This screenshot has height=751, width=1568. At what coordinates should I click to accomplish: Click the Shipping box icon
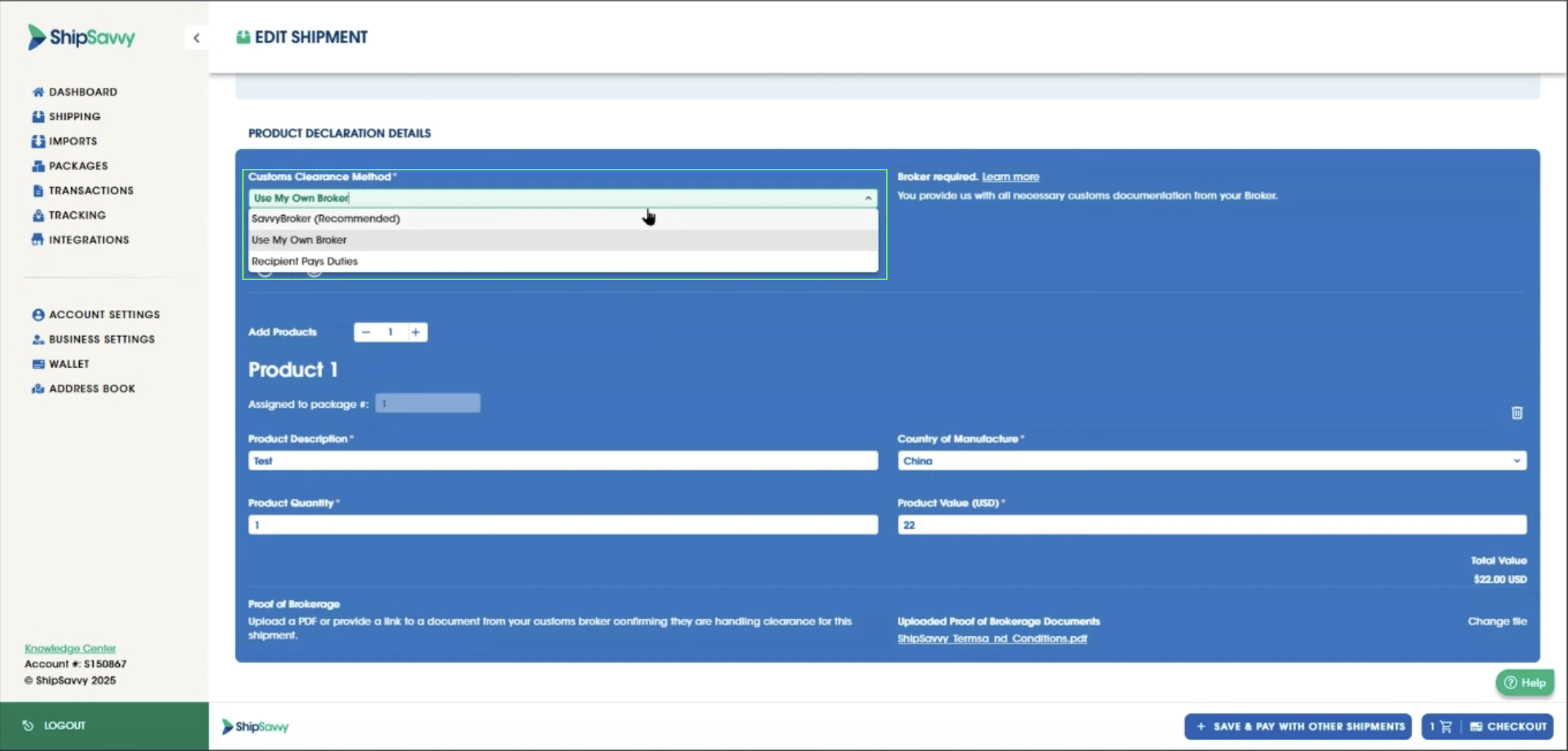pyautogui.click(x=38, y=116)
